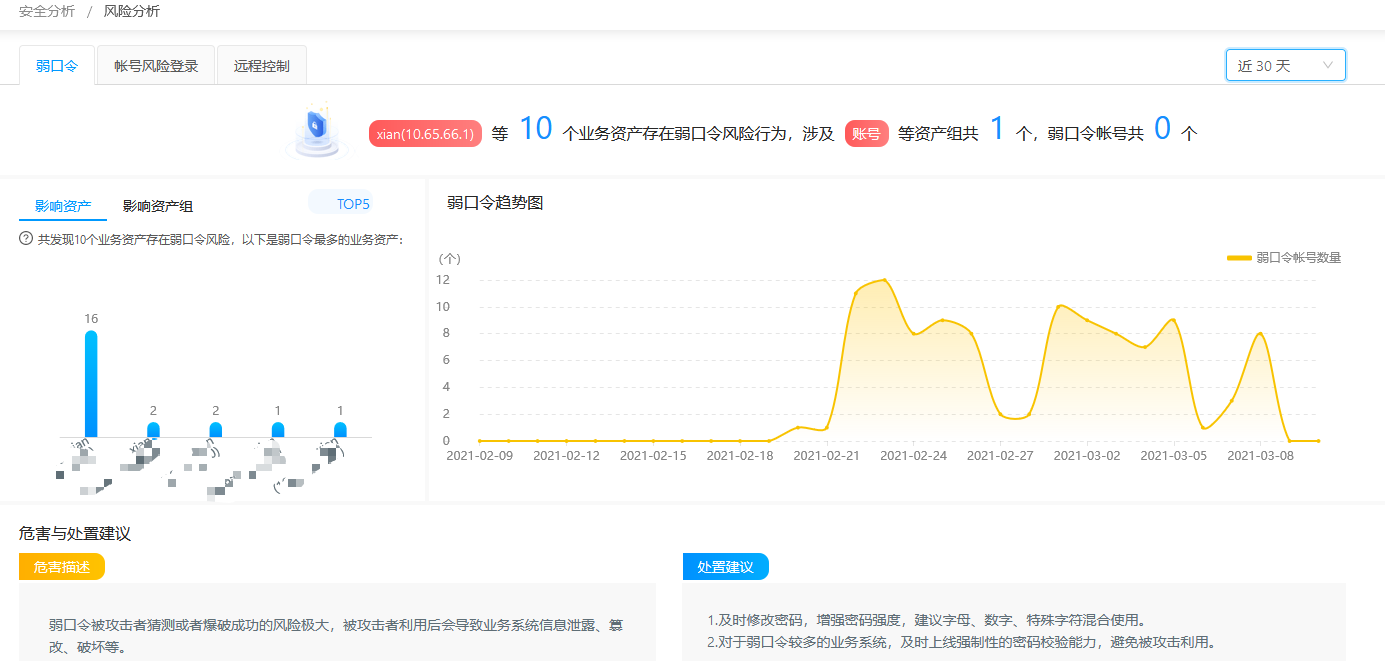The width and height of the screenshot is (1385, 661).
Task: Click the red 账号 asset group tag
Action: [866, 132]
